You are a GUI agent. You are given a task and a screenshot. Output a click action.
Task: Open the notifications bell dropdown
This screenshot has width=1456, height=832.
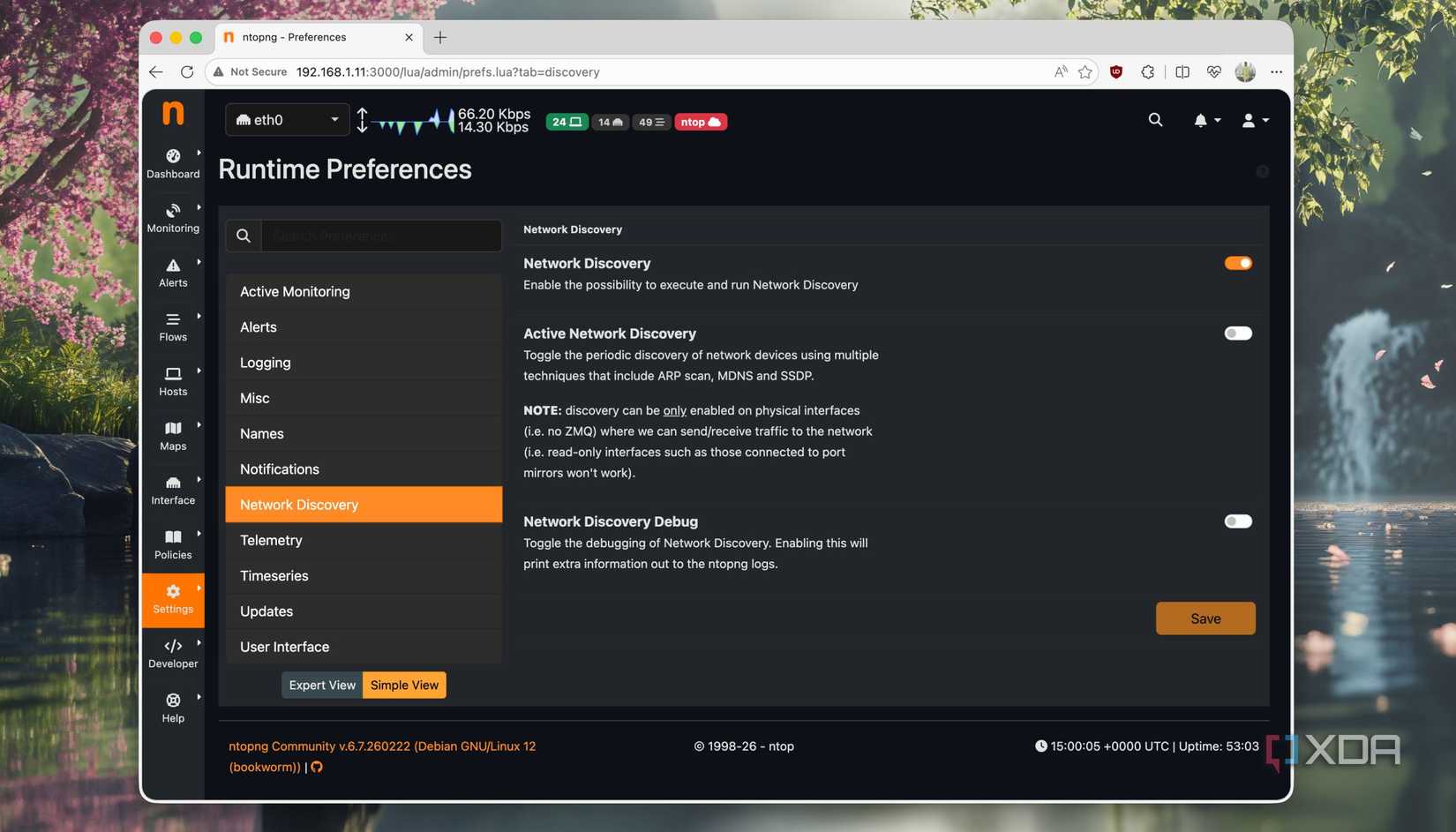(1206, 121)
